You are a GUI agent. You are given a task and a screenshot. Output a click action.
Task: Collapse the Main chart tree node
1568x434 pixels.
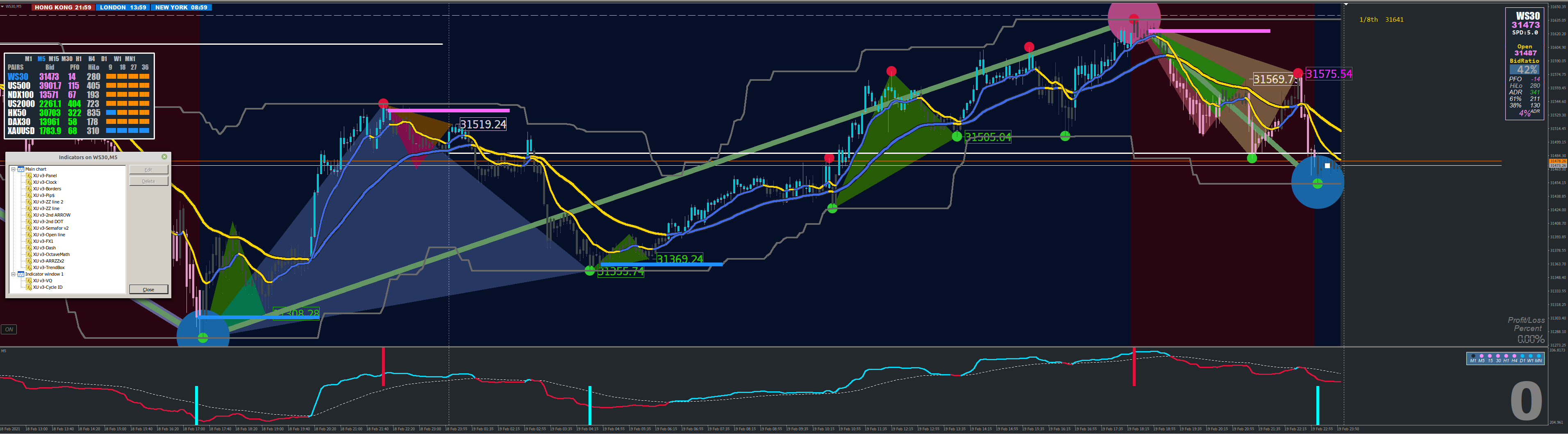(14, 169)
